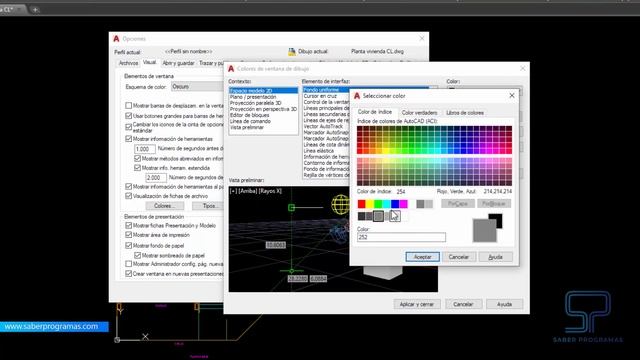Viewport: 640px width, 360px height.
Task: Click the red standard color swatch
Action: [x=362, y=204]
